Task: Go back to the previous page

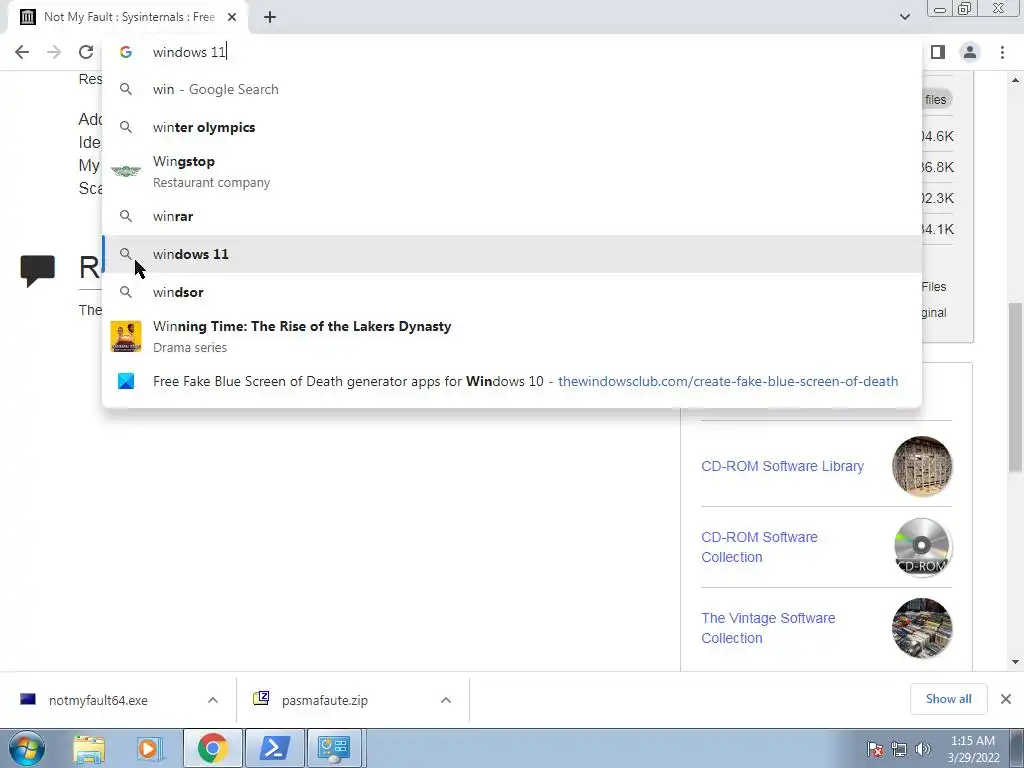Action: point(22,52)
